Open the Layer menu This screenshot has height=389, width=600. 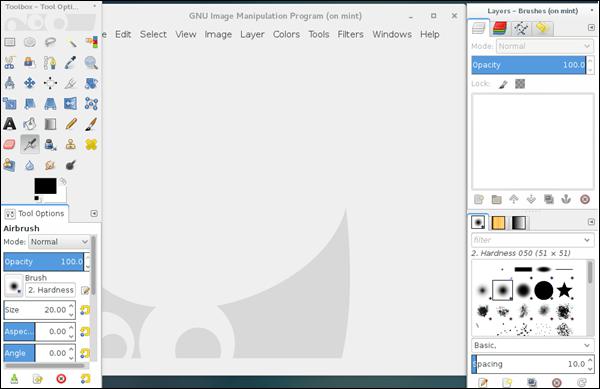click(252, 34)
